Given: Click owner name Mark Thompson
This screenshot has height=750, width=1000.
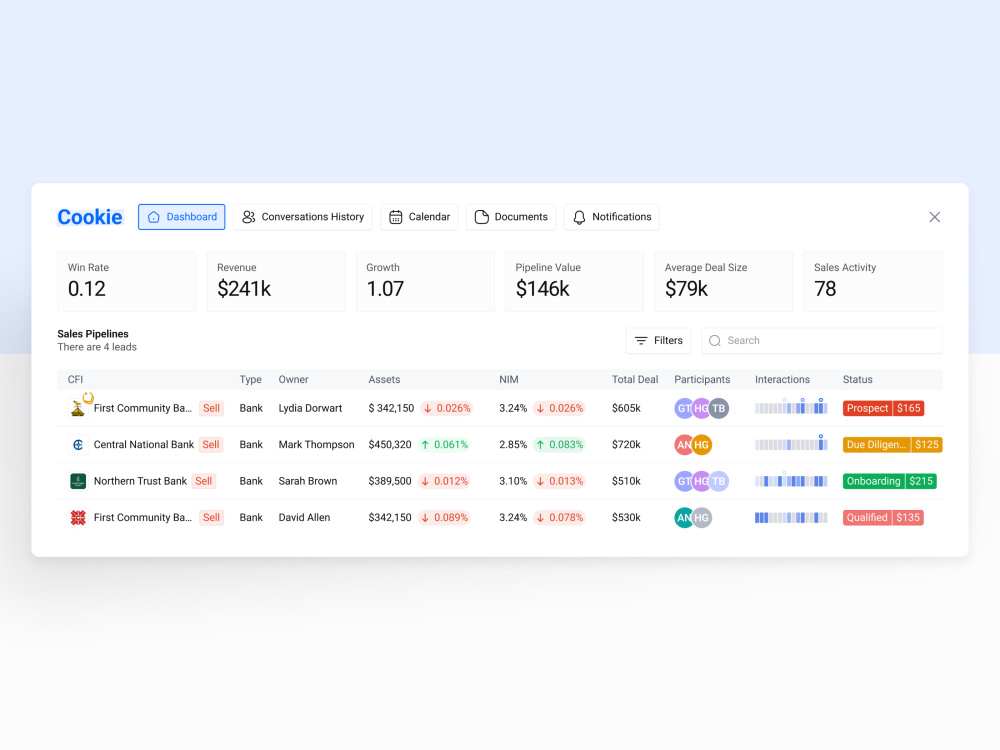Looking at the screenshot, I should coord(316,445).
